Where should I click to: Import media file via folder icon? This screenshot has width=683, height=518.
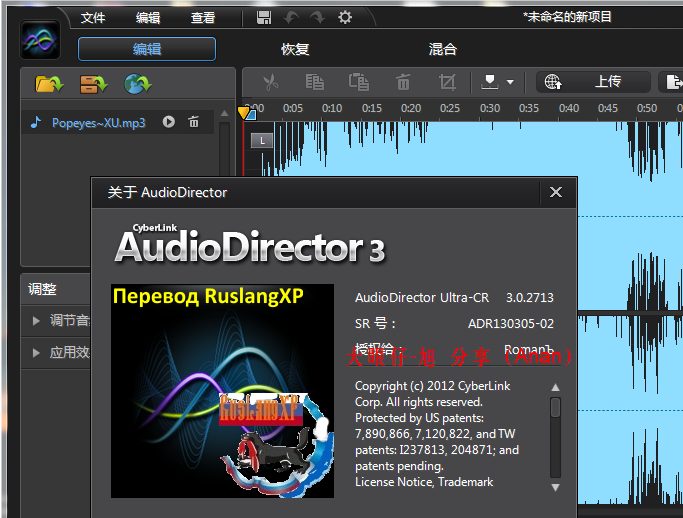49,84
